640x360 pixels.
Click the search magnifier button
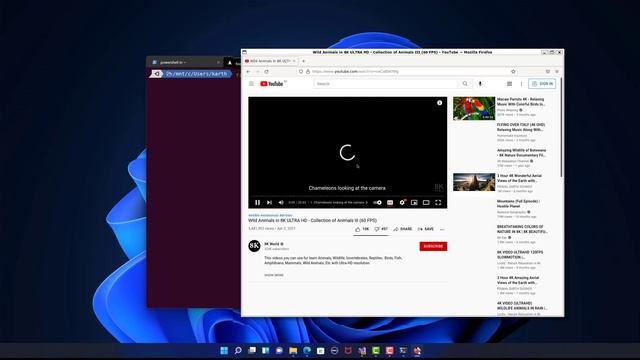click(x=465, y=84)
